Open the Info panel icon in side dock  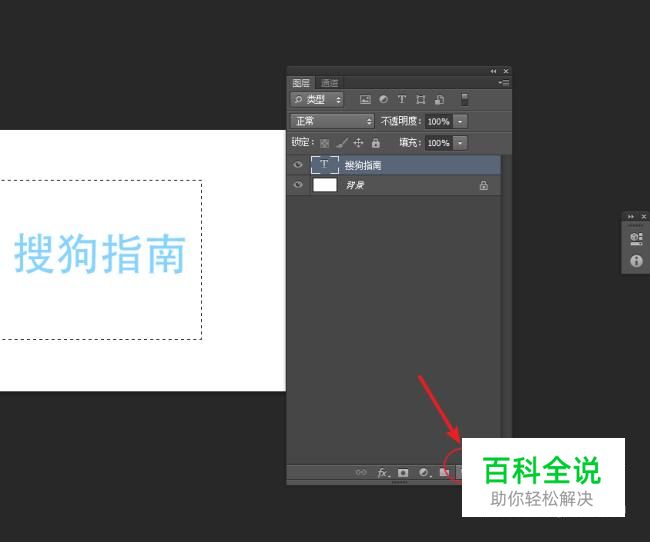[636, 261]
